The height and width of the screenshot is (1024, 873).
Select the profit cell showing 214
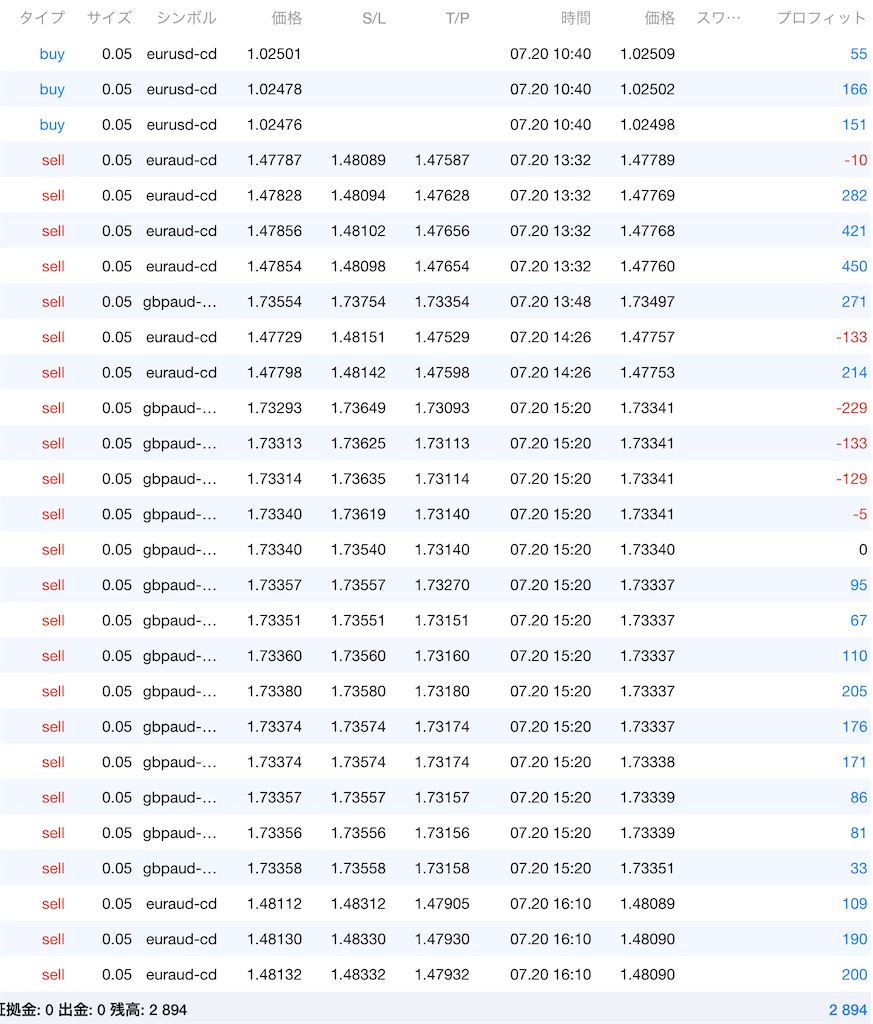click(854, 372)
